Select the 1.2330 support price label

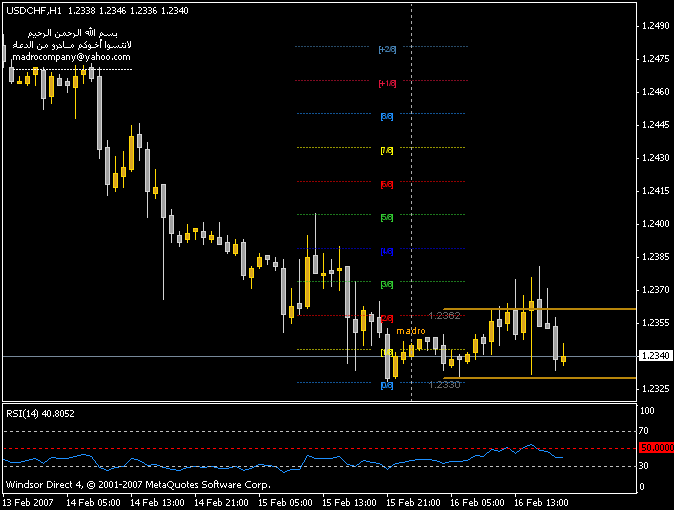pyautogui.click(x=444, y=385)
